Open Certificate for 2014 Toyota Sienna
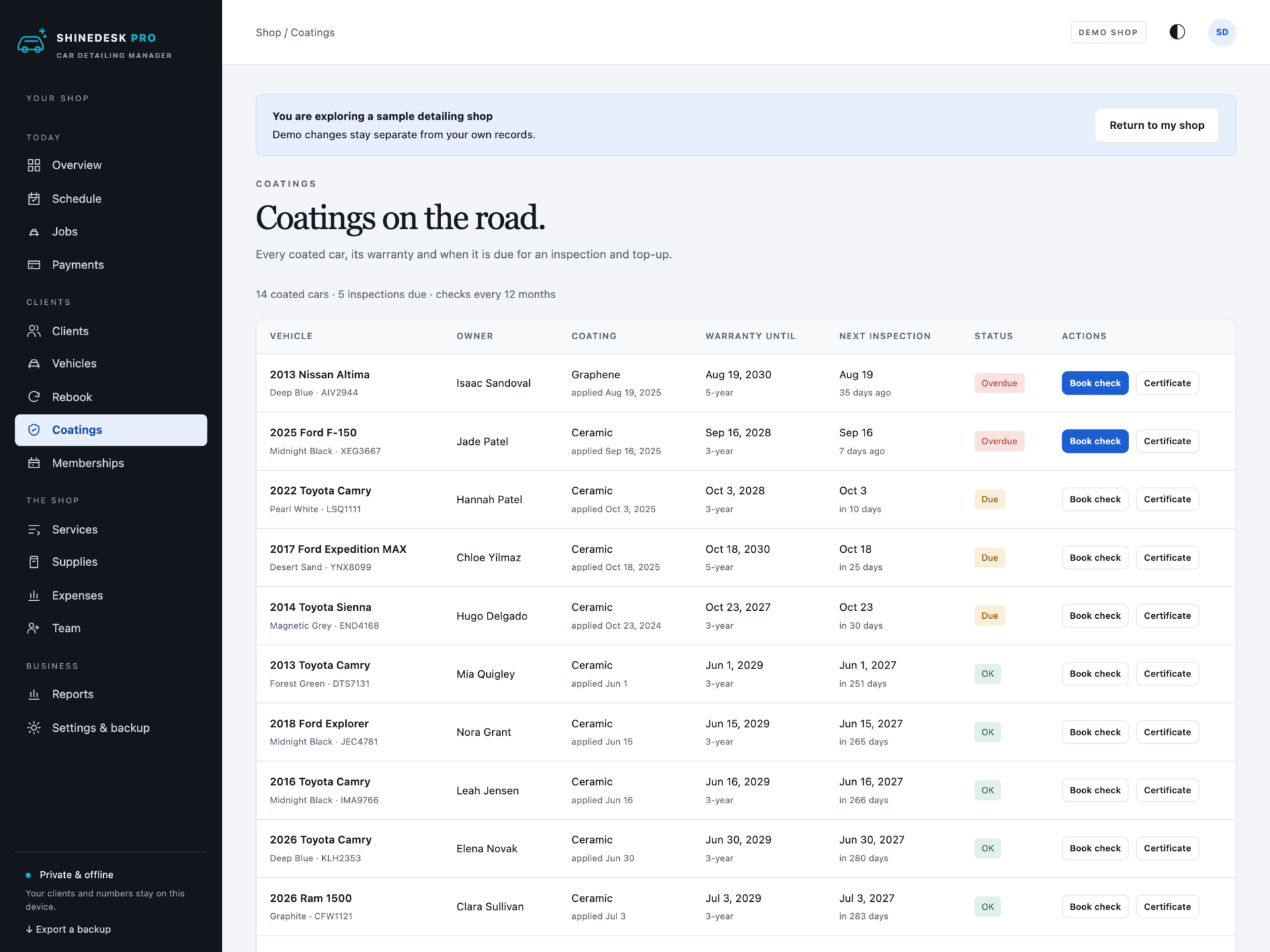This screenshot has width=1270, height=952. (x=1167, y=615)
